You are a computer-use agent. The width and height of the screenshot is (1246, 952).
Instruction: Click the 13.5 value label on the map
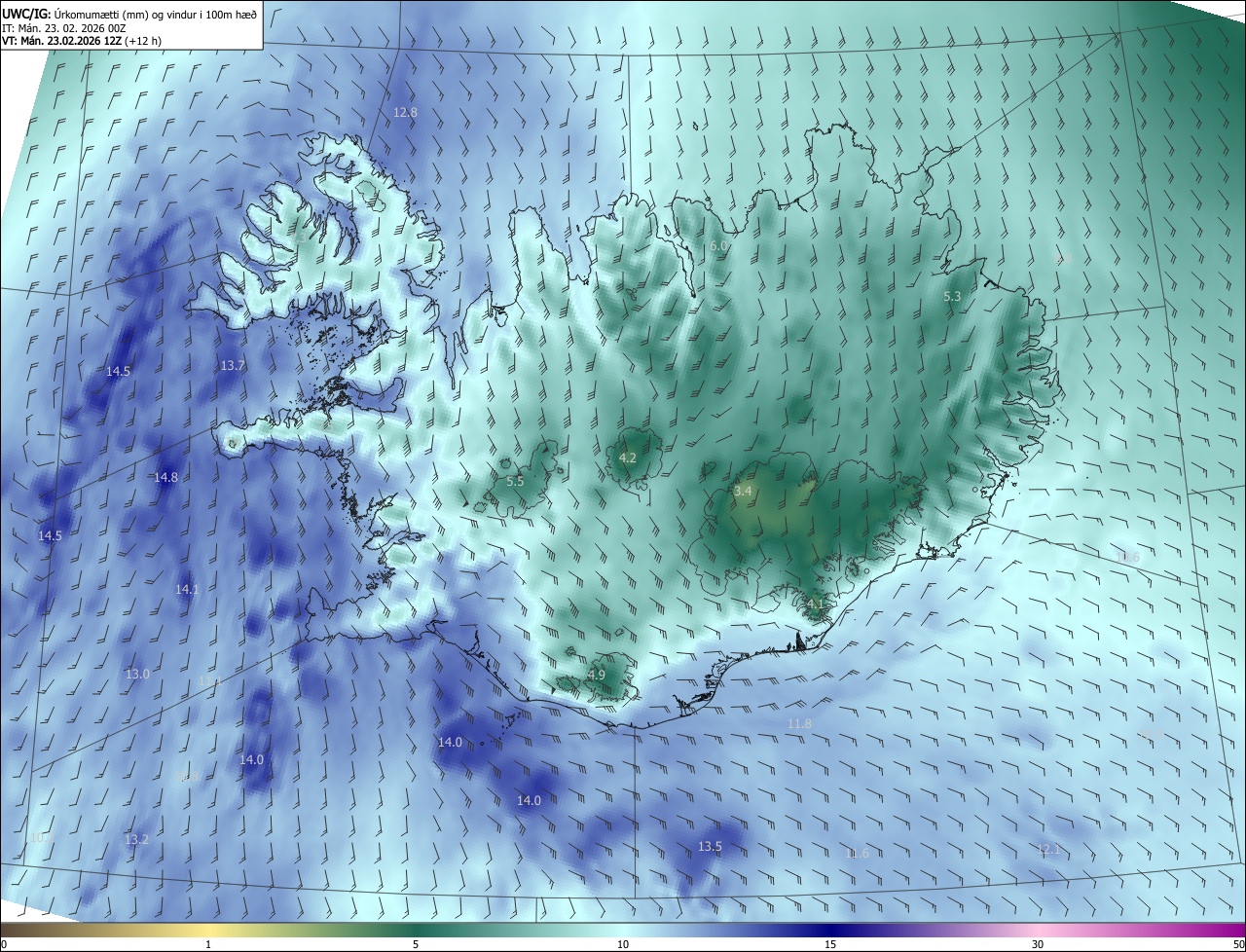pos(710,847)
